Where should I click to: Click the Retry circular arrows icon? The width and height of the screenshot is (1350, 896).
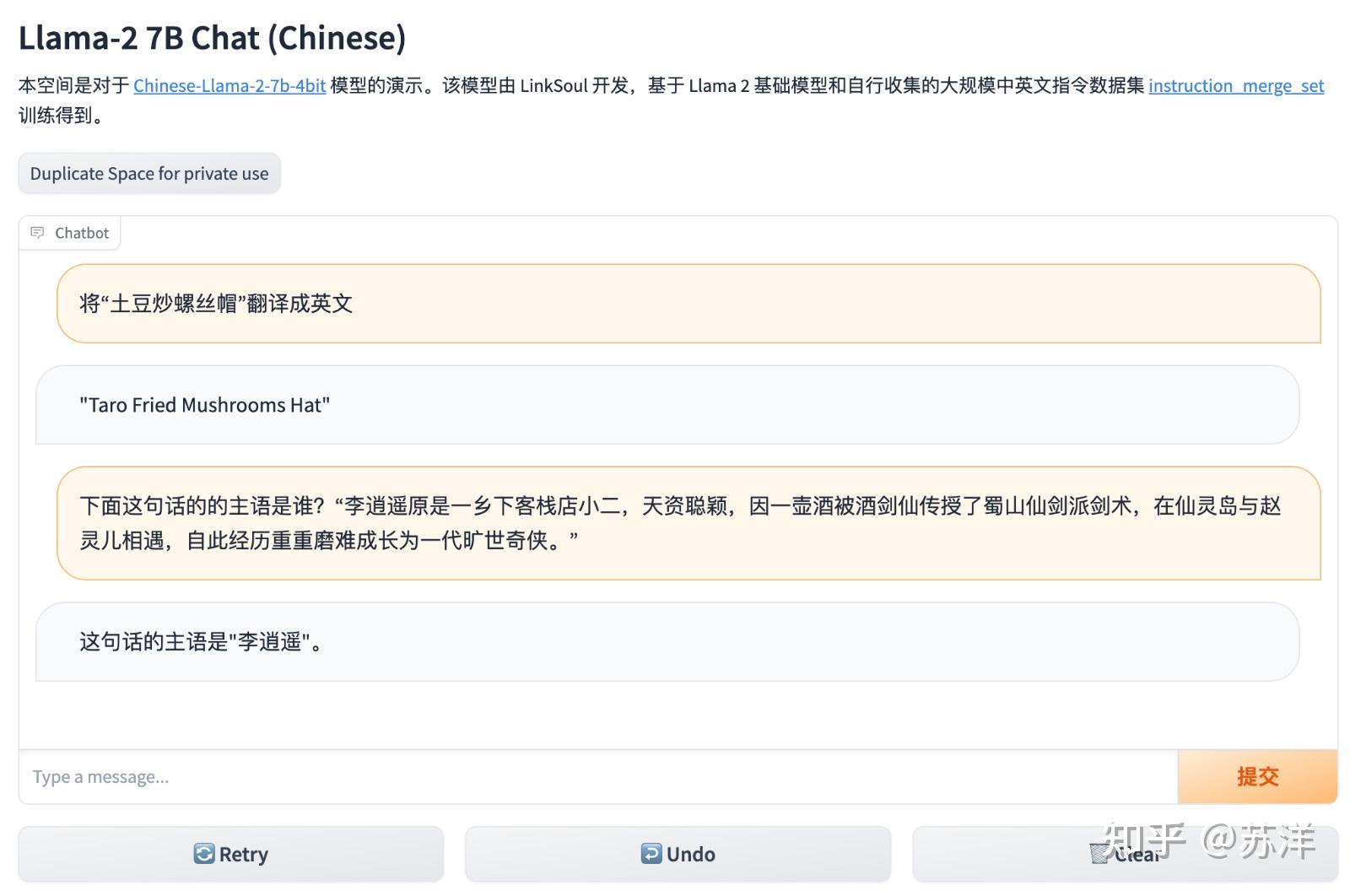[204, 854]
